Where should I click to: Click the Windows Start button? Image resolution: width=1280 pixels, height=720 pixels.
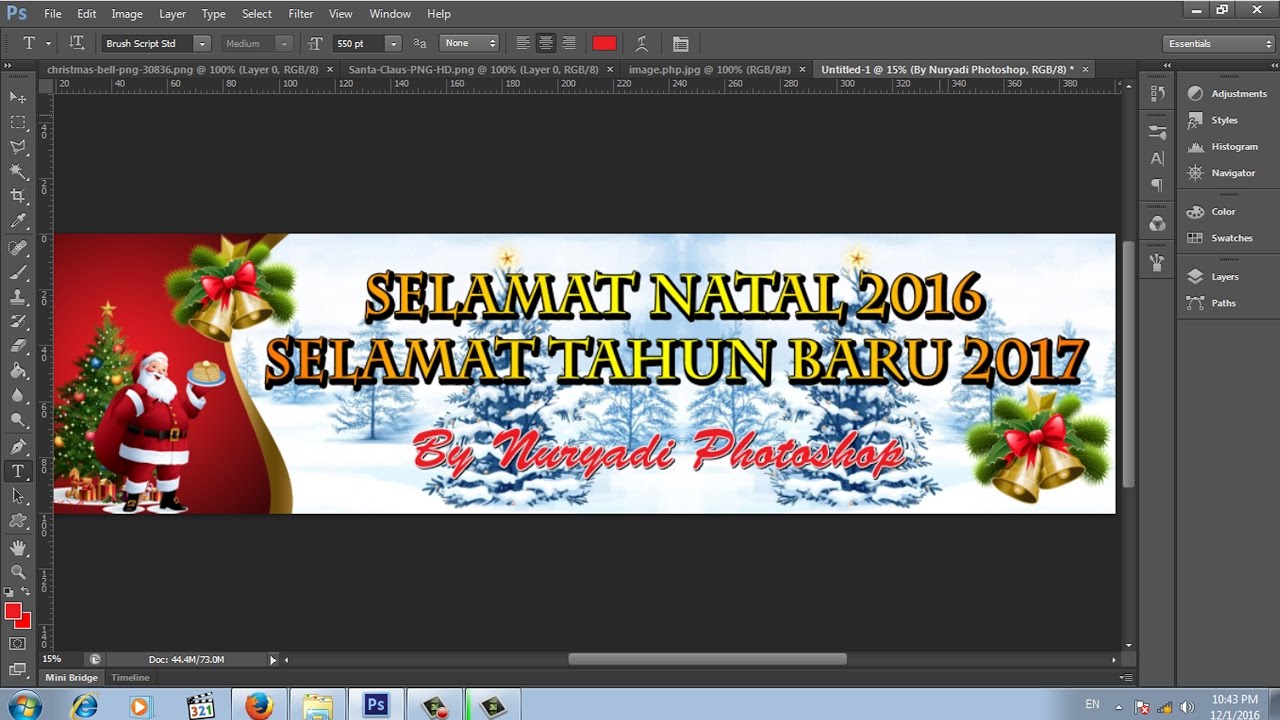[24, 705]
